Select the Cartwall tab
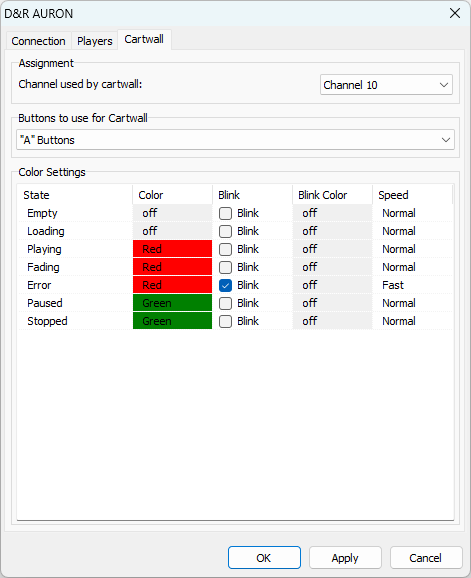The height and width of the screenshot is (578, 471). coord(144,39)
